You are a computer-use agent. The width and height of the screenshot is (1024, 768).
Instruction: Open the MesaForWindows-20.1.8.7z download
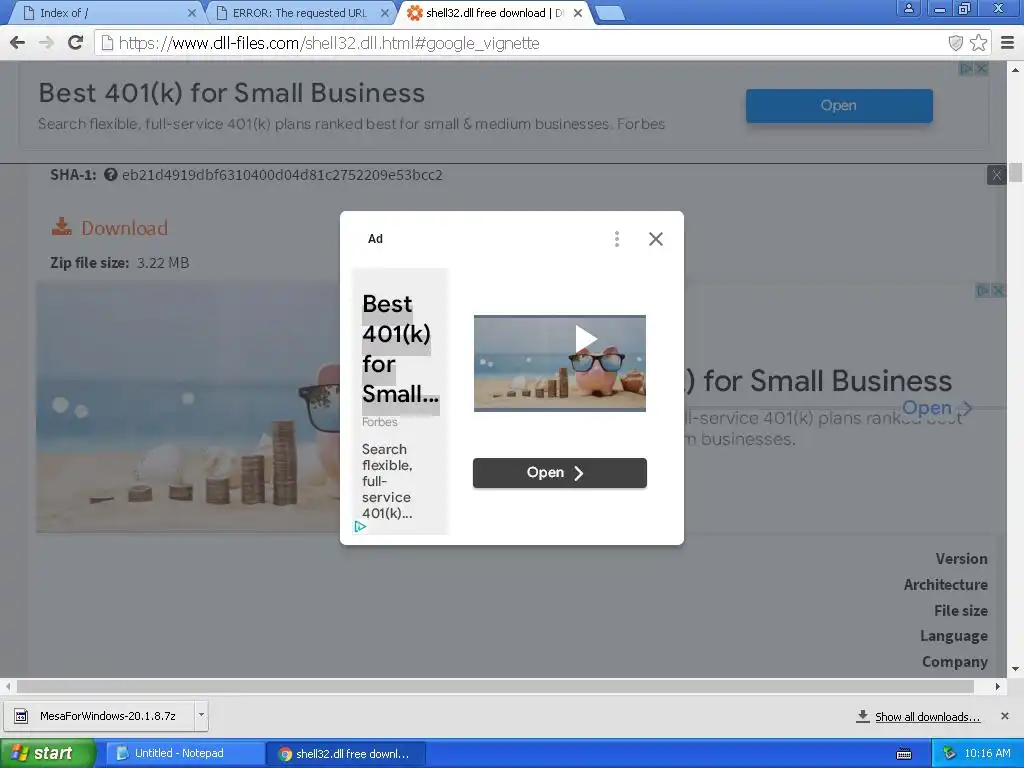pyautogui.click(x=99, y=716)
